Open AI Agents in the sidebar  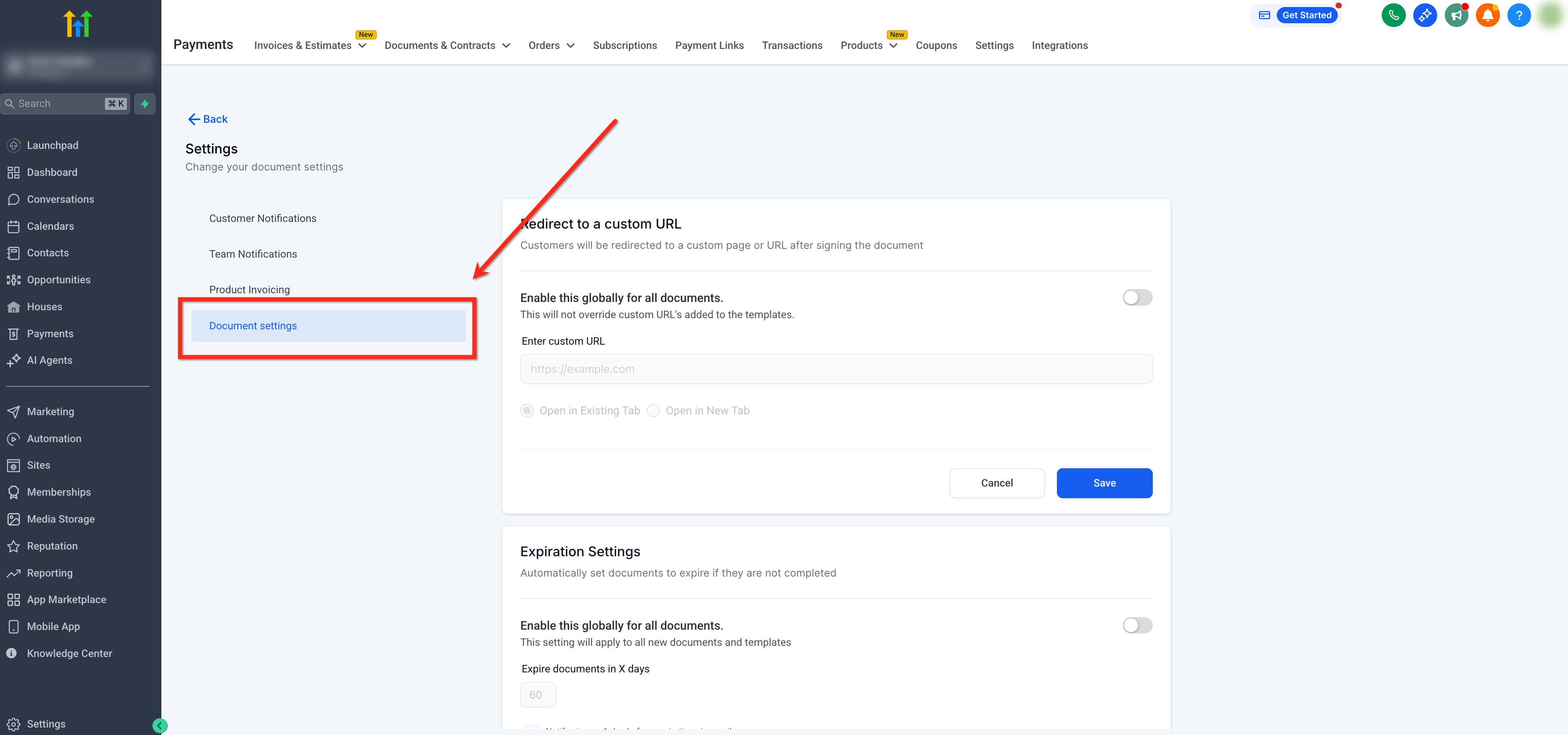pos(49,360)
